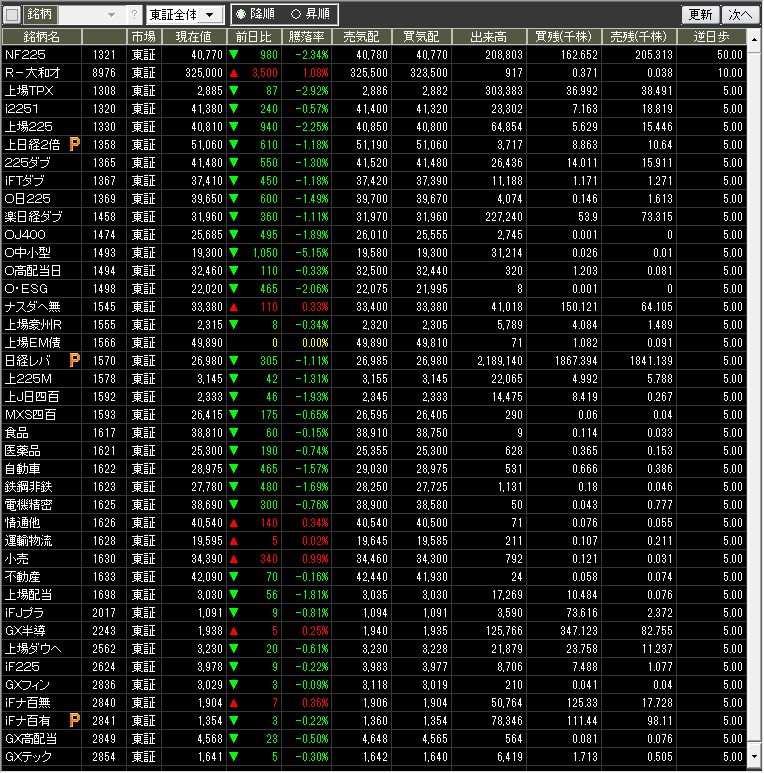This screenshot has width=764, height=773.
Task: Sort by the 出来高 column header
Action: coord(488,36)
